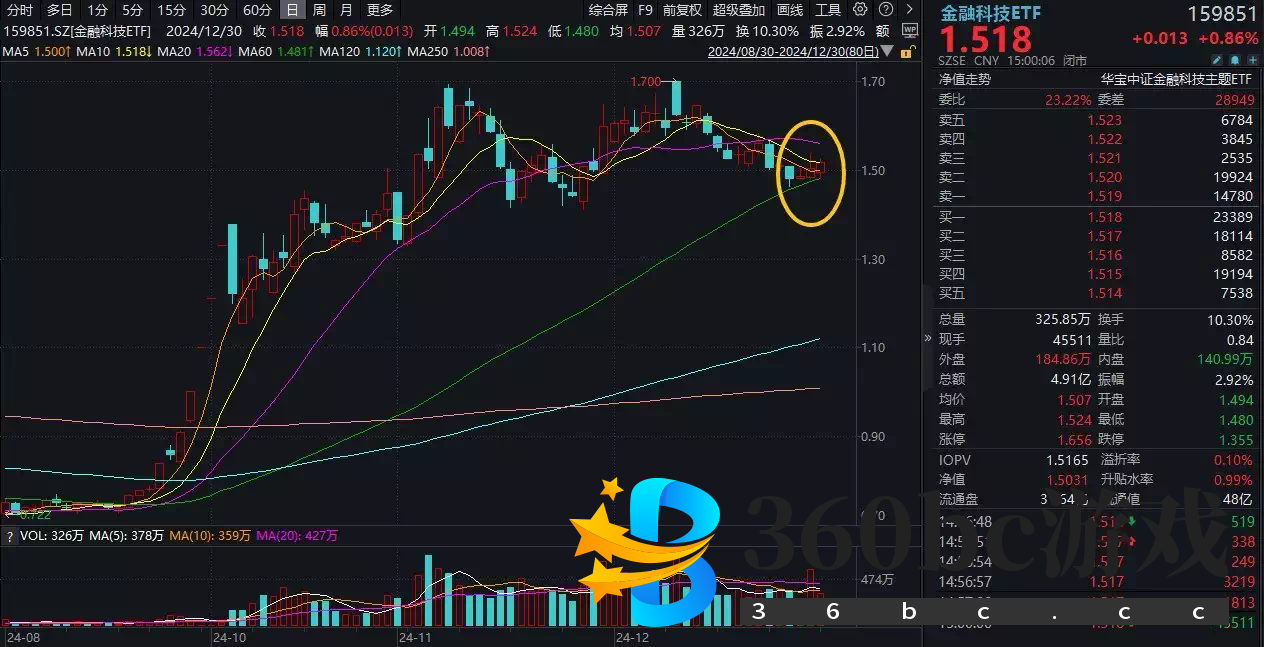Select the 月 monthly K-line tab

[346, 10]
